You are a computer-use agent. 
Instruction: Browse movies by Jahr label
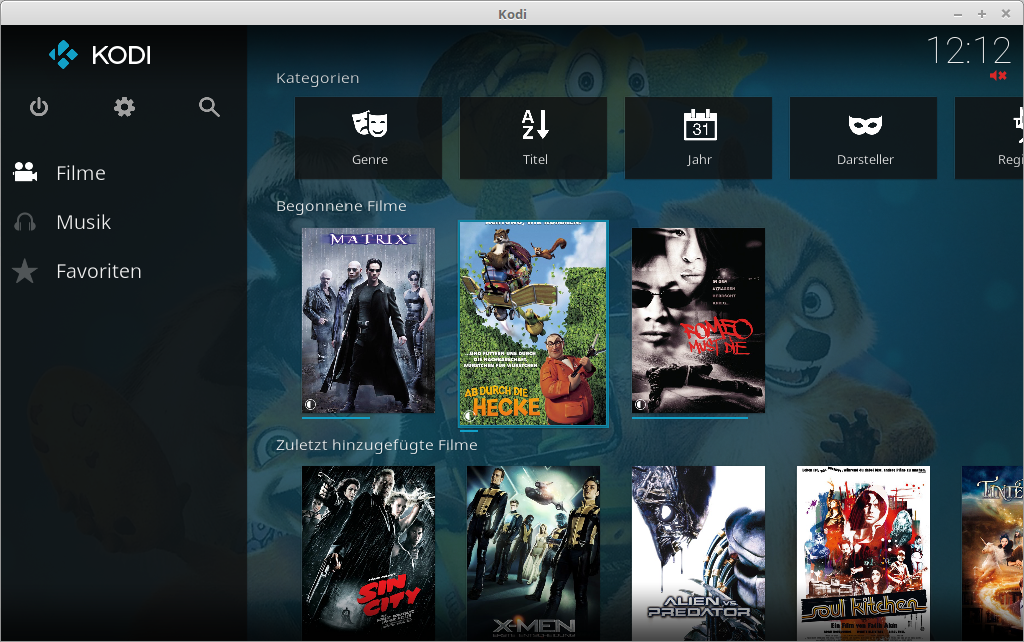click(x=699, y=159)
